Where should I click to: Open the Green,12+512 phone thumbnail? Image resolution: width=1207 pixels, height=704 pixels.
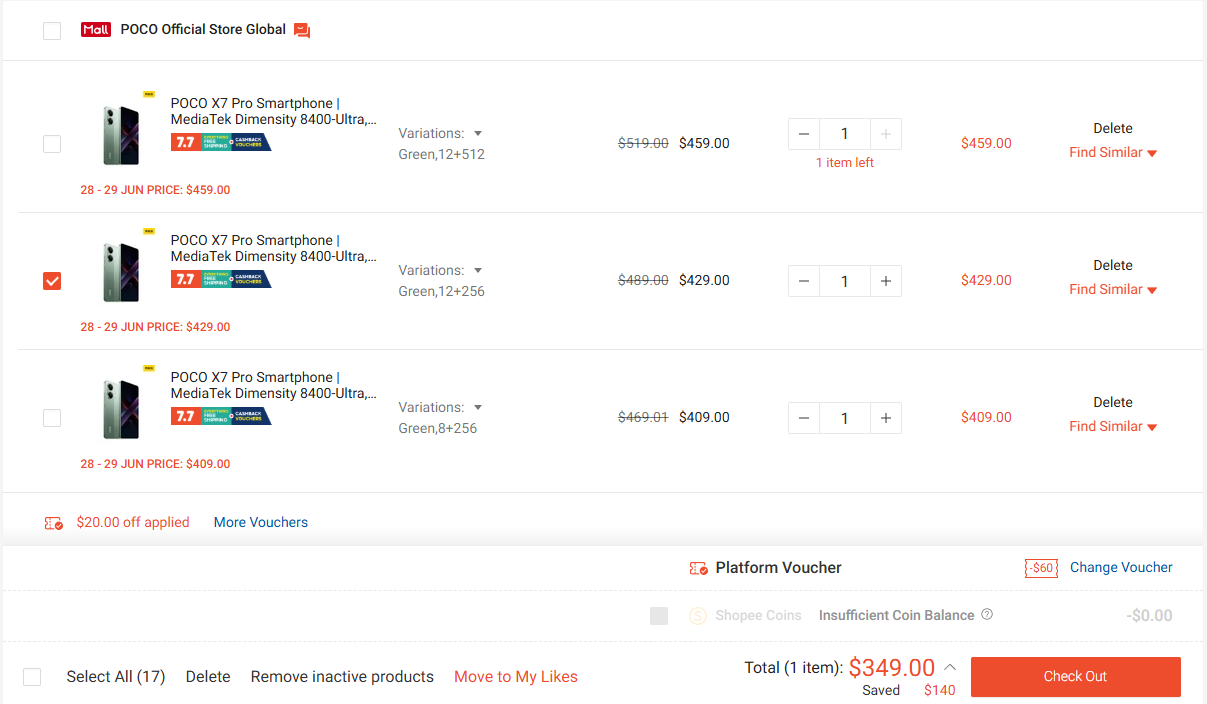pyautogui.click(x=122, y=134)
